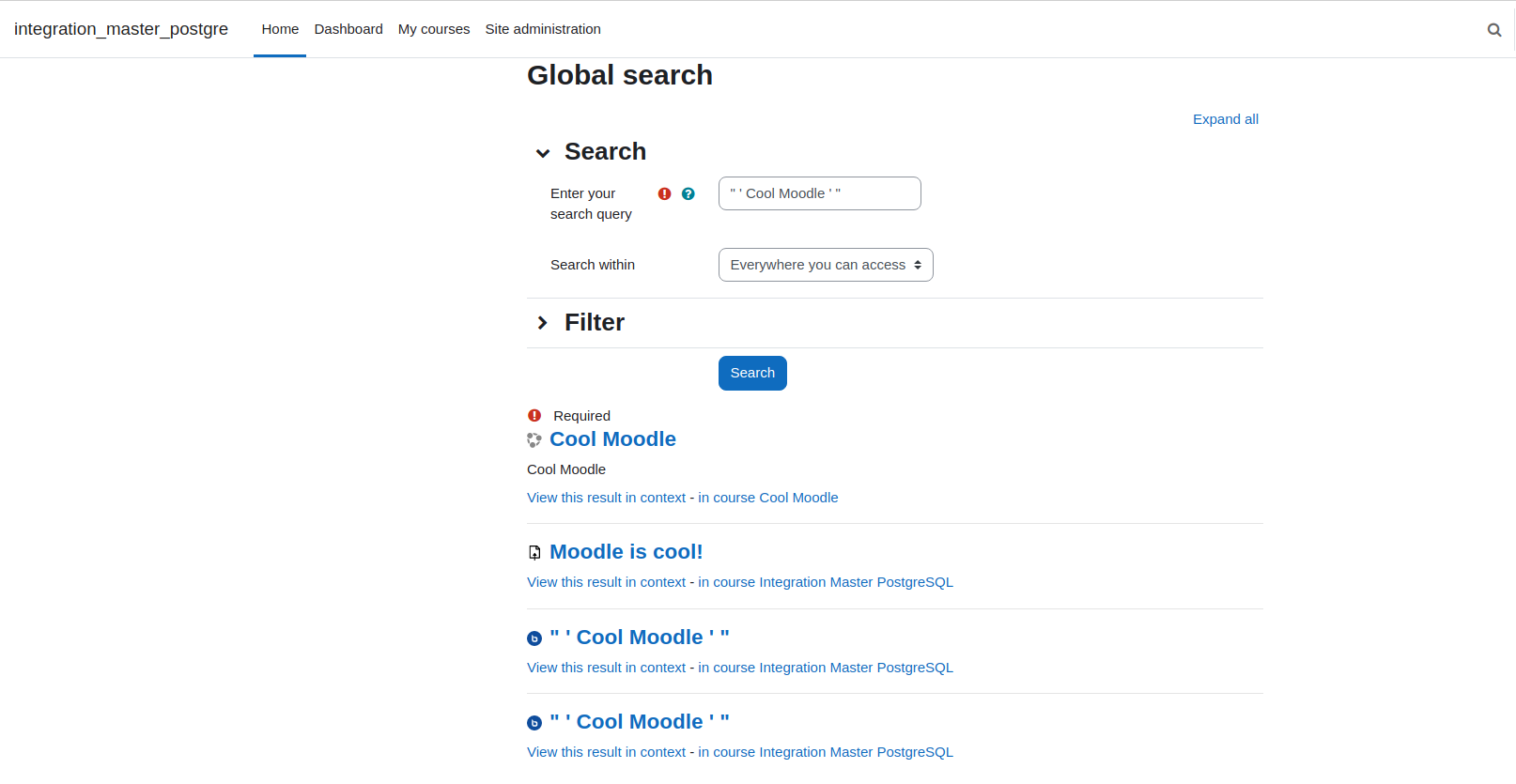View Moodle is cool! result in context

coord(606,582)
